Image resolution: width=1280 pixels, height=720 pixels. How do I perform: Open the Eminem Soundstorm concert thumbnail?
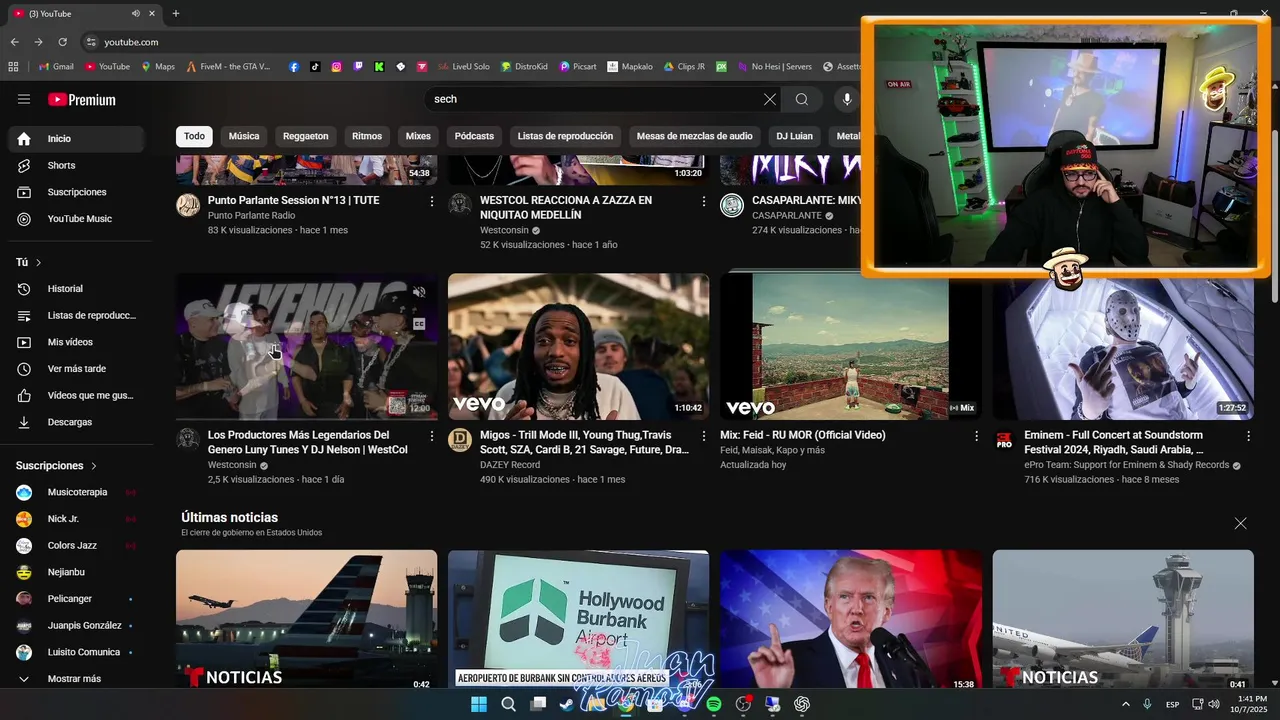pyautogui.click(x=1123, y=349)
